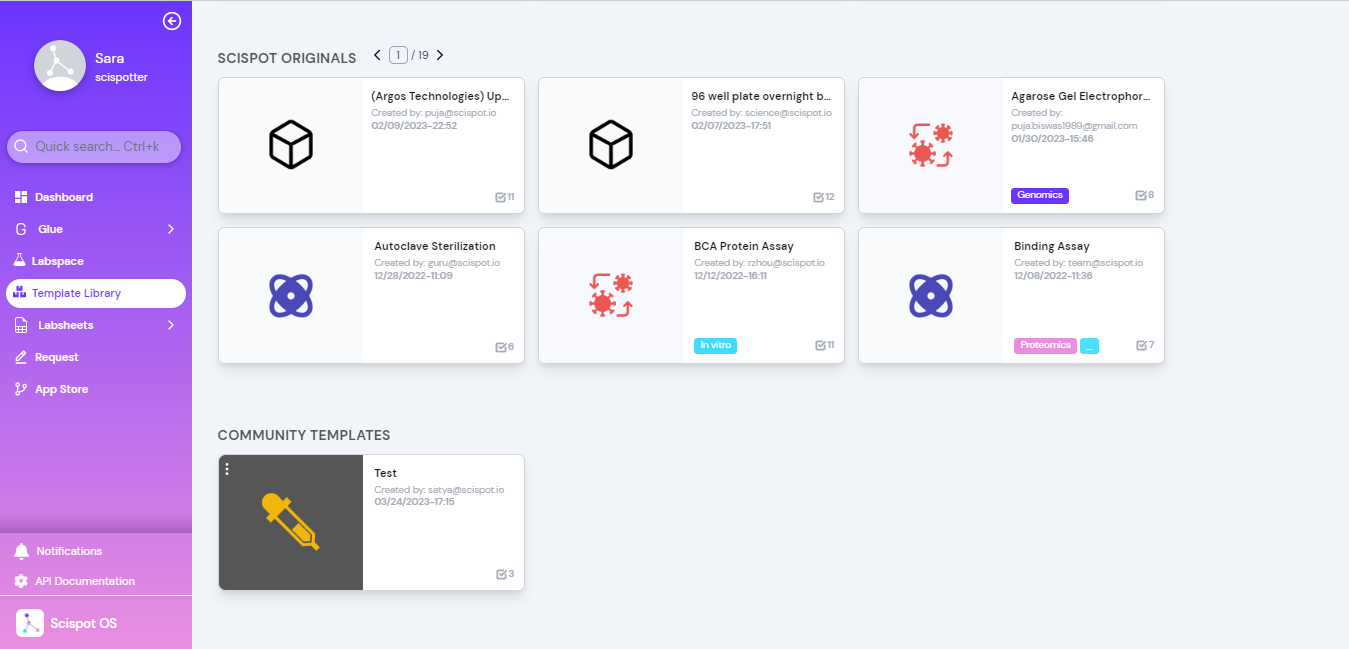Click the back arrow to collapse the sidebar
Screen dimensions: 1349x649
point(171,20)
